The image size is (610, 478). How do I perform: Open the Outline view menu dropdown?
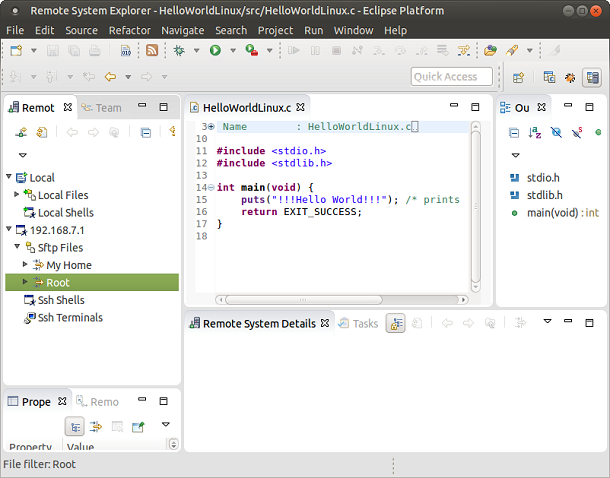tap(516, 155)
